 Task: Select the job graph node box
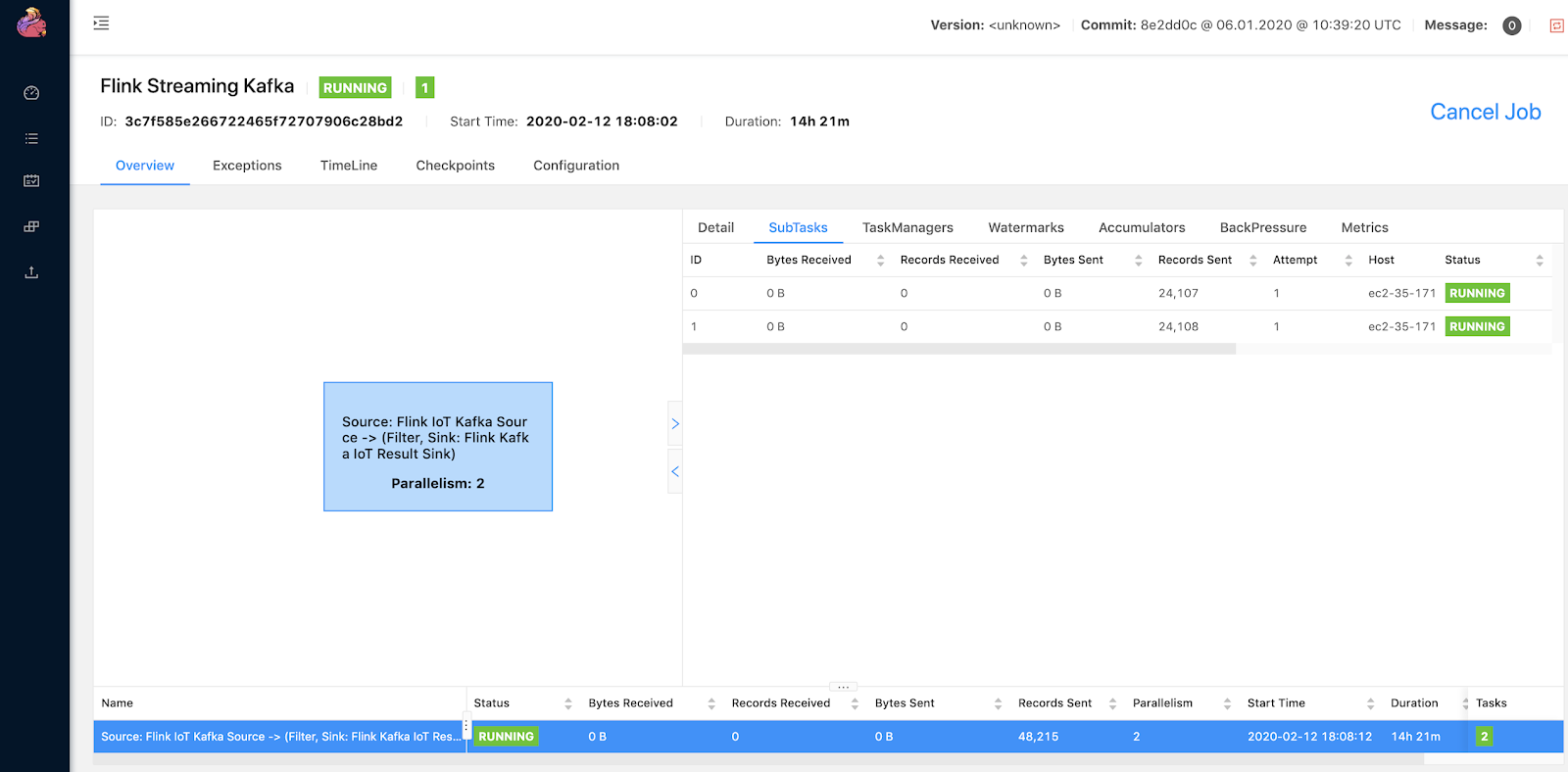(x=438, y=447)
